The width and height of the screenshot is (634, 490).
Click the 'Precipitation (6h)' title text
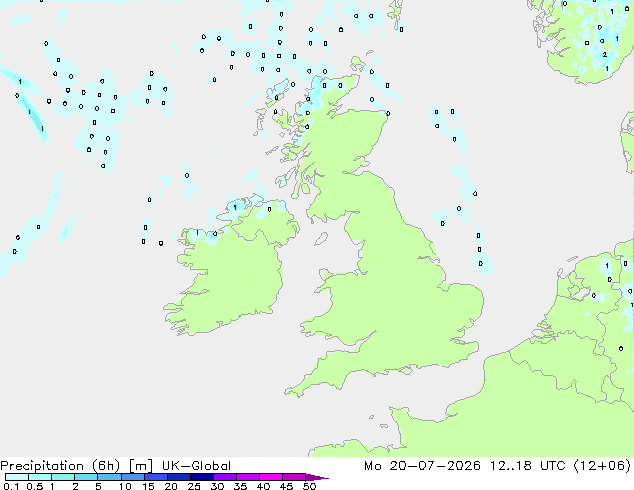click(x=60, y=466)
